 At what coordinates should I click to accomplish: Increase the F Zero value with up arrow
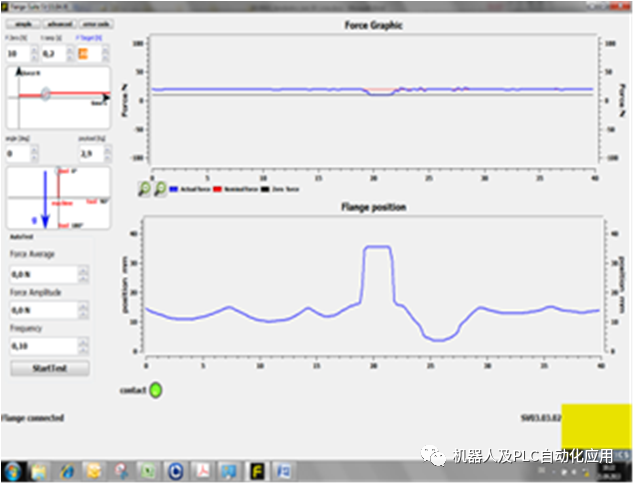pyautogui.click(x=34, y=50)
